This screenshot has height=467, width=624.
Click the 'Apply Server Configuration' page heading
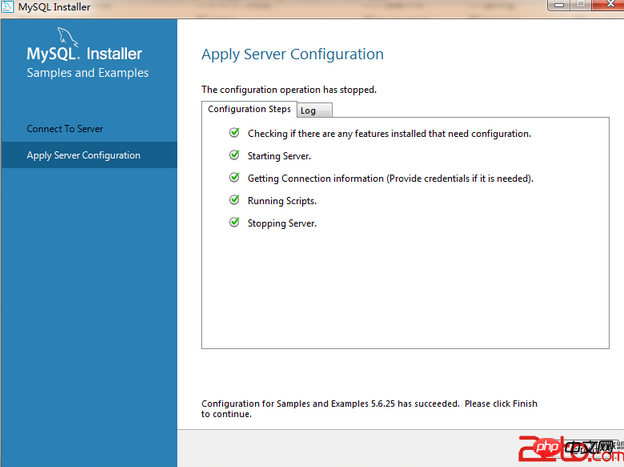point(292,55)
